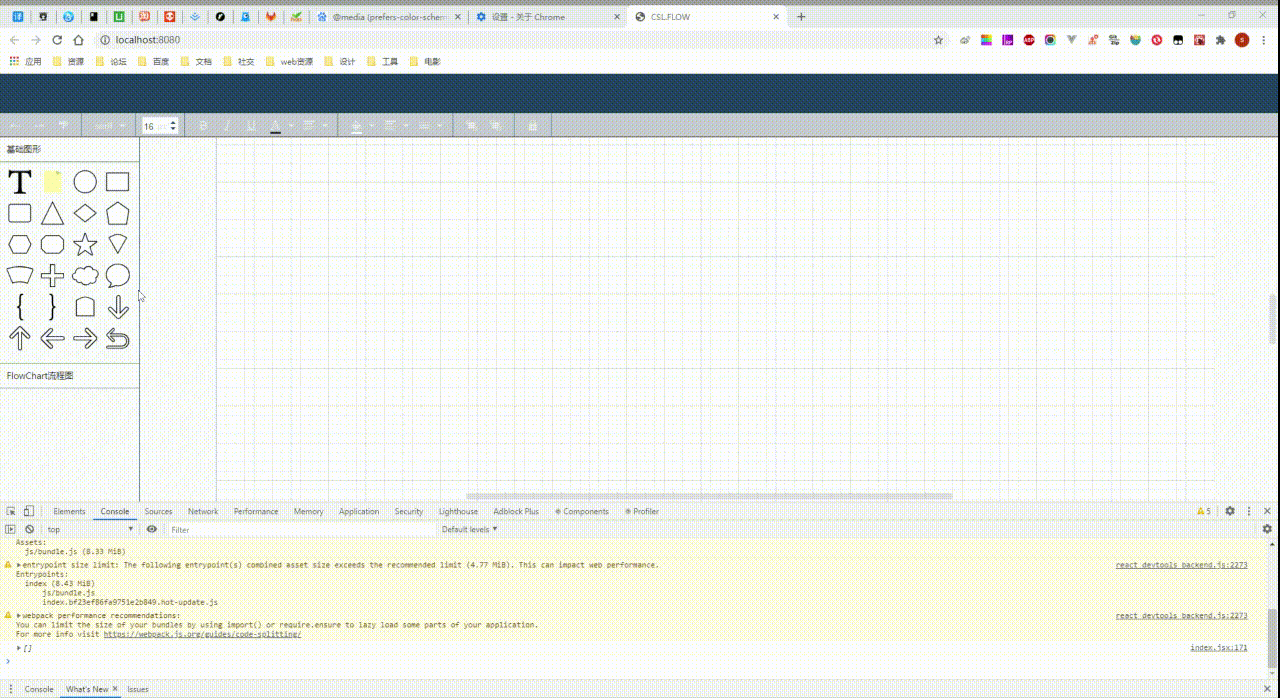Viewport: 1280px width, 698px height.
Task: Pick the U-turn return arrow shape
Action: 118,339
